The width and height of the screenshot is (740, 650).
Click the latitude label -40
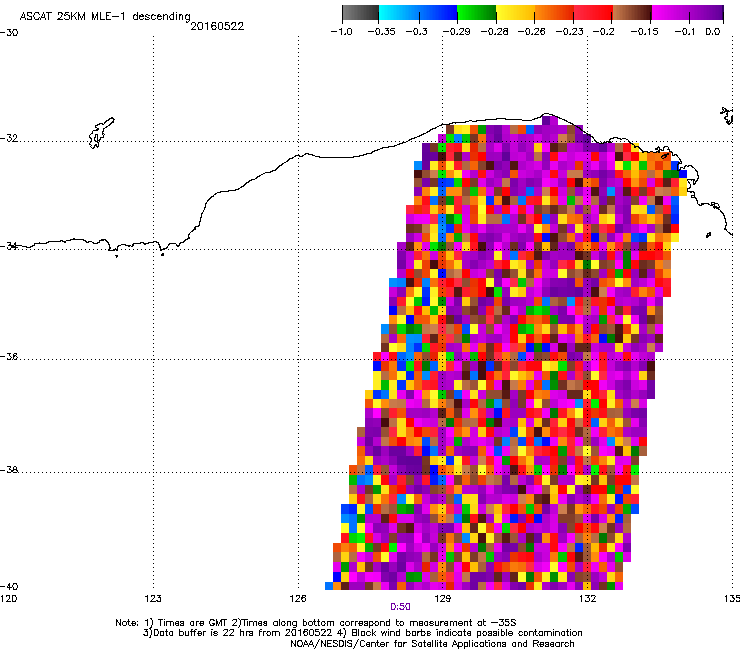[9, 586]
